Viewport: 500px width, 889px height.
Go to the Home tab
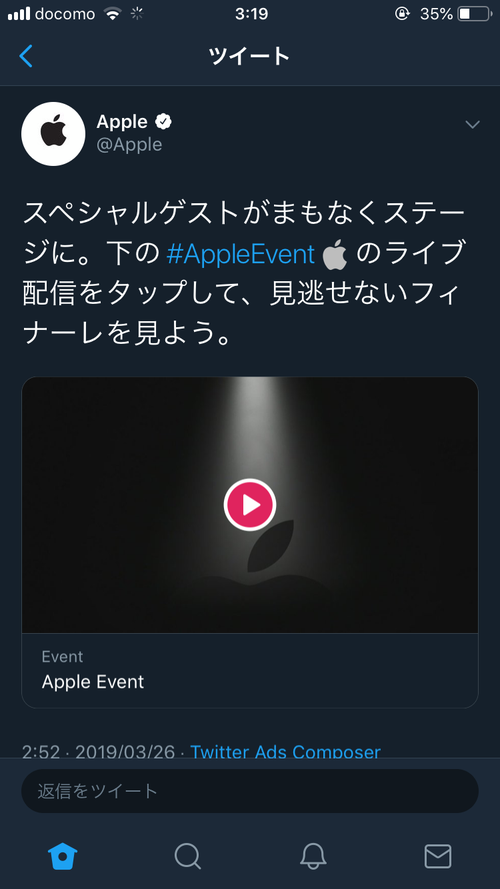pos(62,856)
